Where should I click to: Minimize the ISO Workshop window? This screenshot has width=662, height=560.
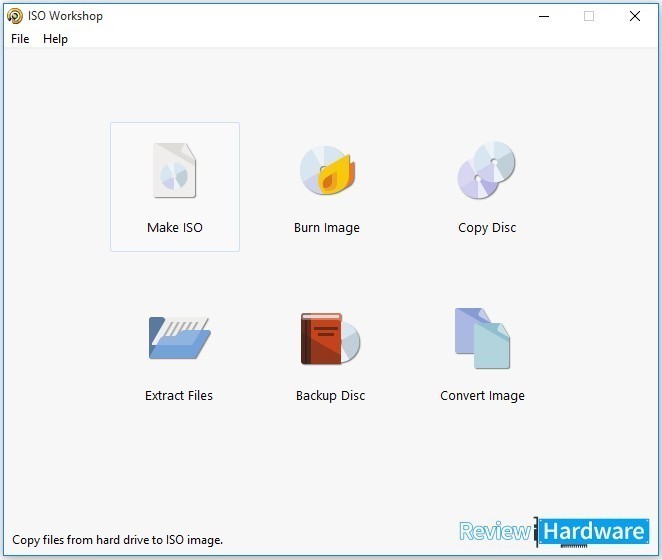coord(544,16)
